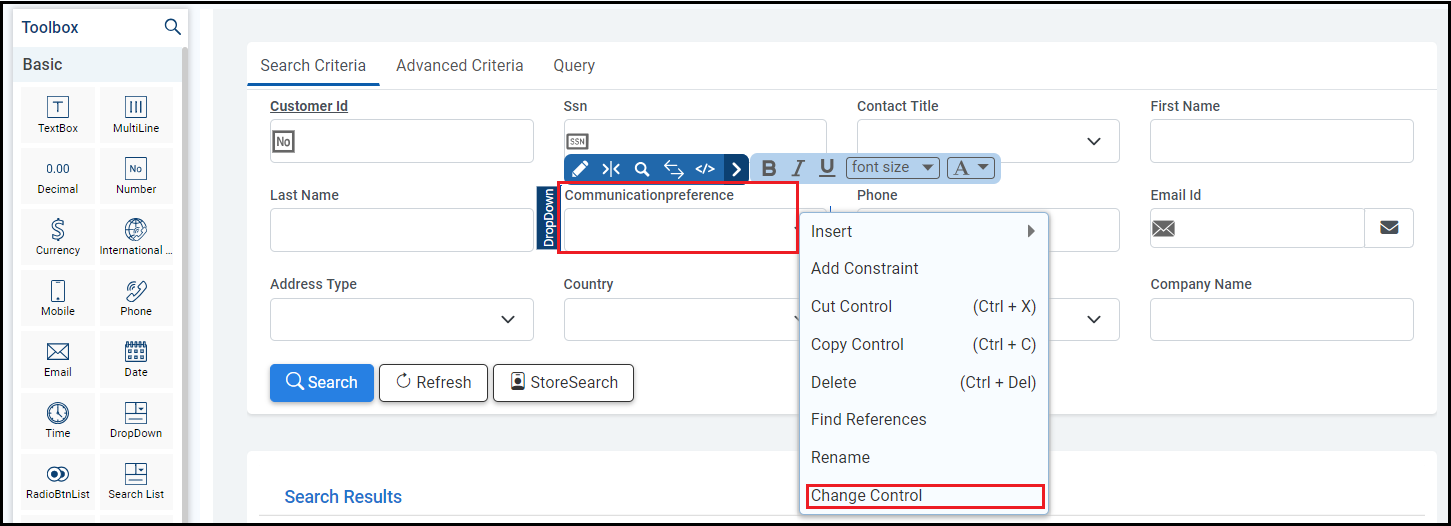This screenshot has width=1451, height=526.
Task: Click the Ssn input field
Action: 695,139
